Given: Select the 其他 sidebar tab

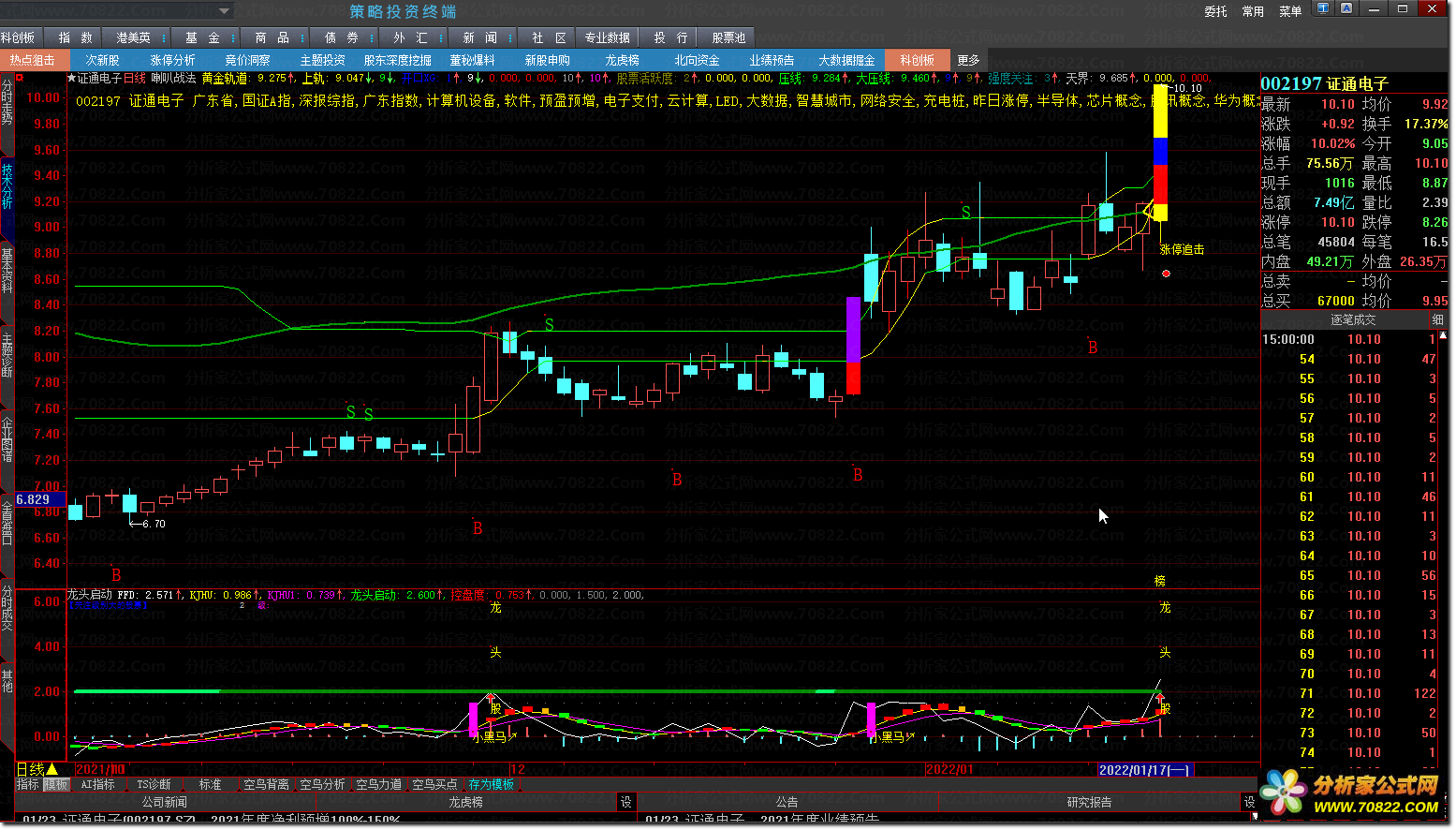Looking at the screenshot, I should 7,681.
